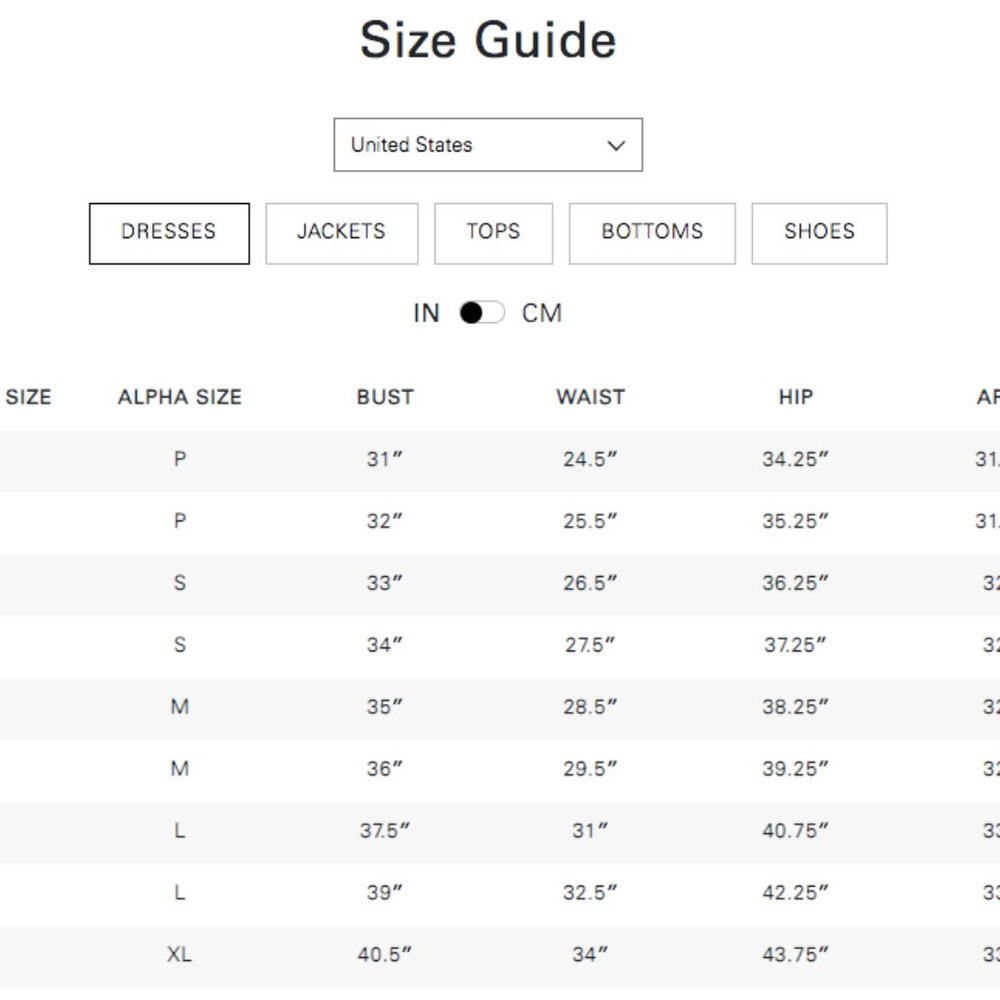Click the HIP column header
Image resolution: width=1000 pixels, height=1000 pixels.
[x=796, y=397]
